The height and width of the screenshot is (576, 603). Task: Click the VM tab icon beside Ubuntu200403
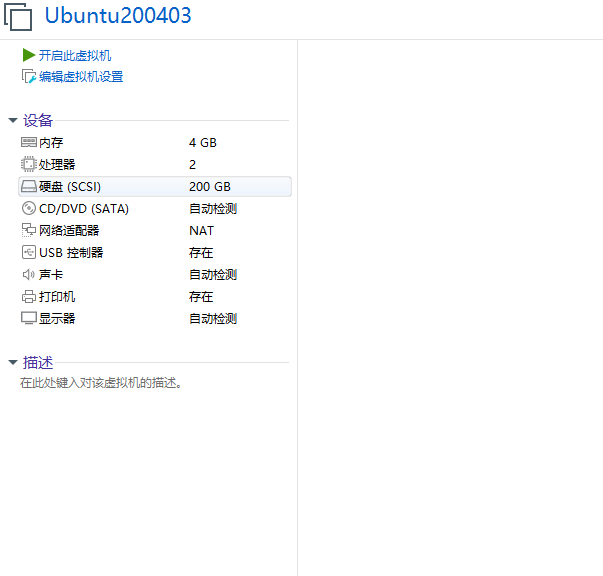18,17
